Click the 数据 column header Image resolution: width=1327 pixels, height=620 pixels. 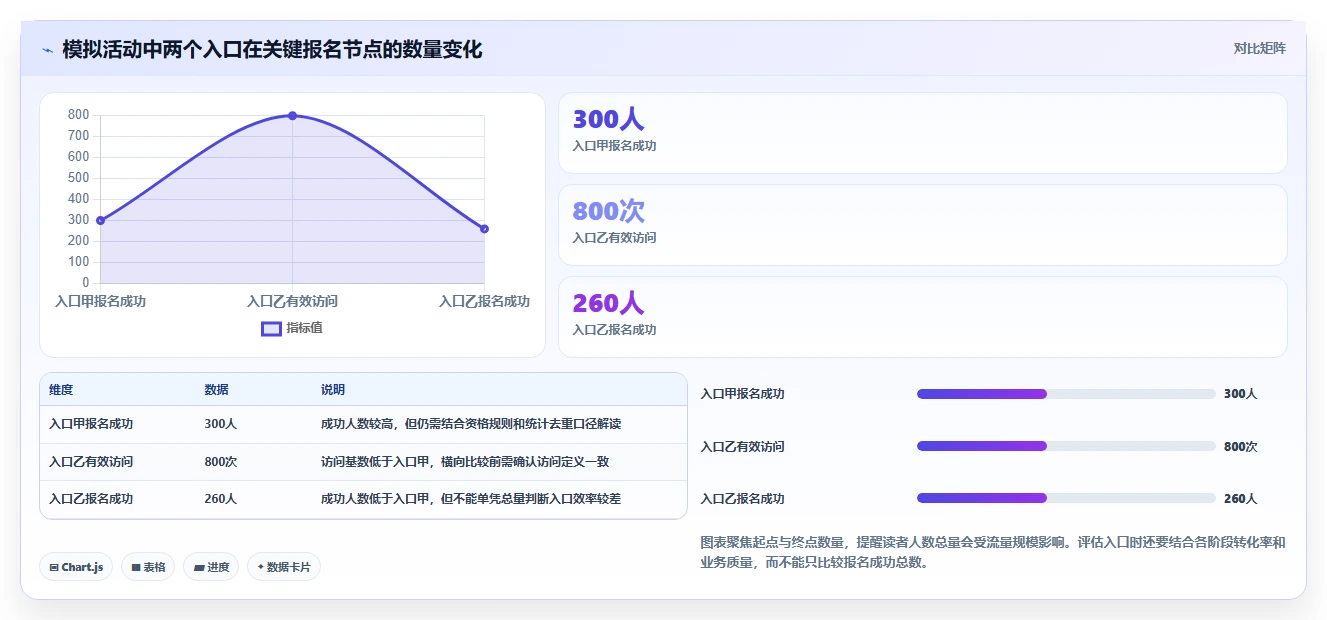coord(217,390)
